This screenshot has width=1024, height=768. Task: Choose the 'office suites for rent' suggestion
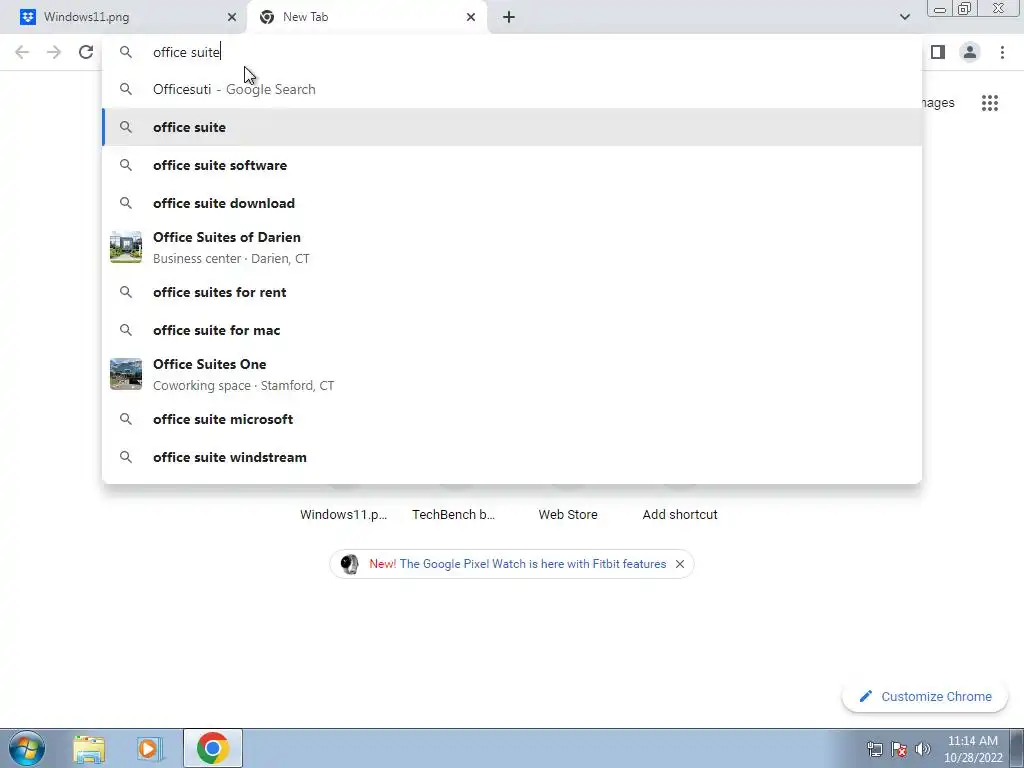click(x=512, y=292)
